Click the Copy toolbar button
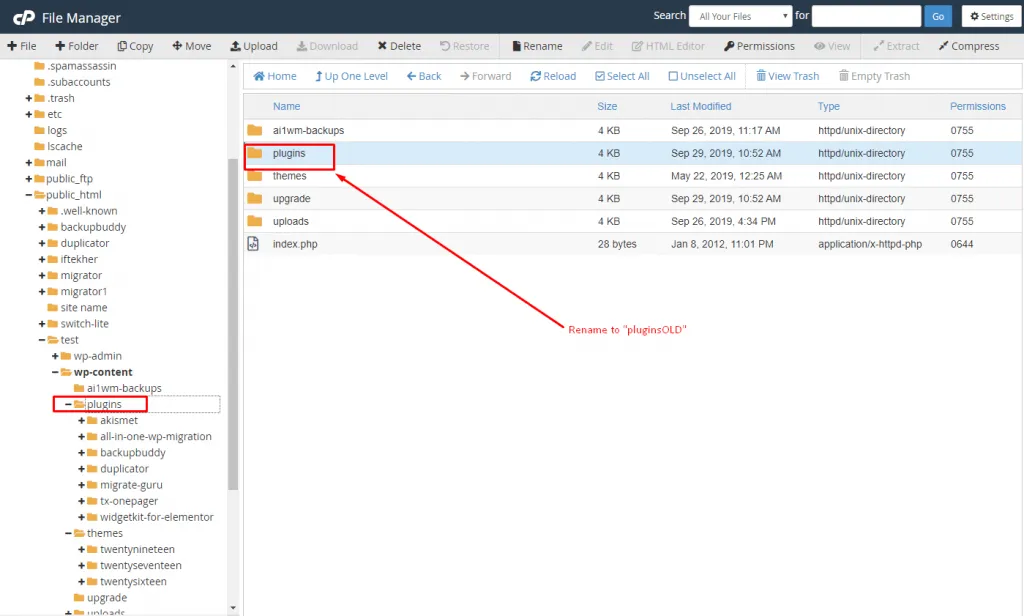 pyautogui.click(x=135, y=46)
